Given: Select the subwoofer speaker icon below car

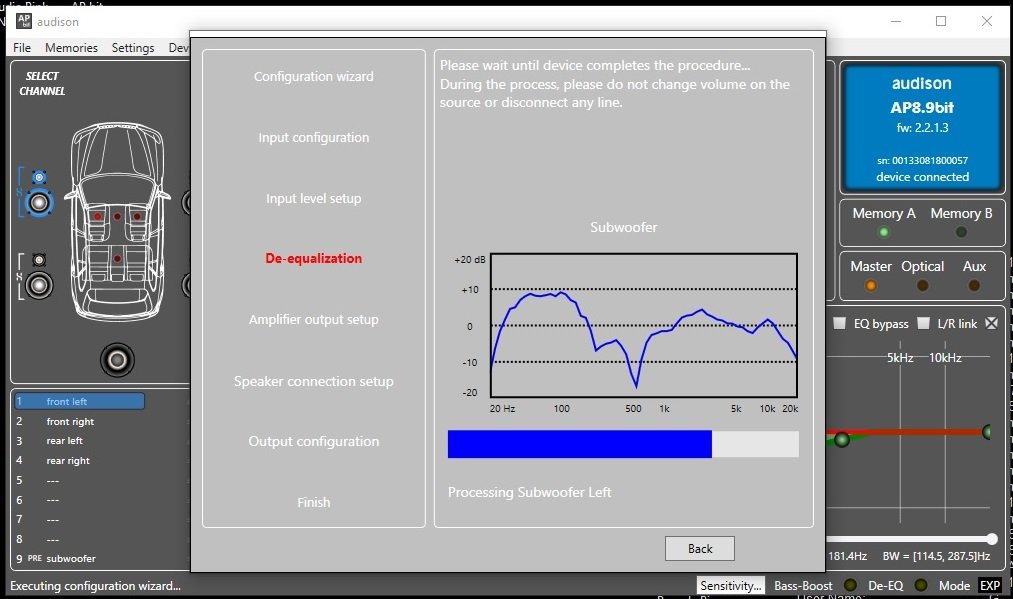Looking at the screenshot, I should tap(117, 360).
